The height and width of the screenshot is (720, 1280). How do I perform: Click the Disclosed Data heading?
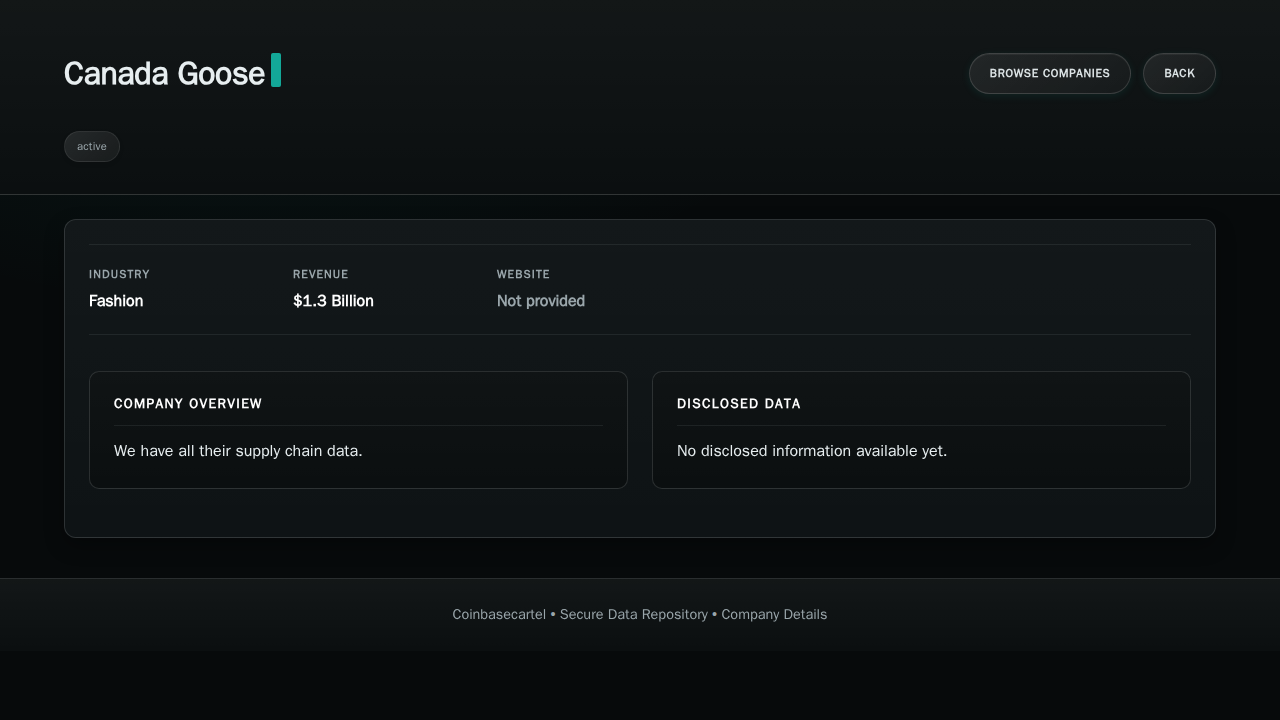(738, 404)
